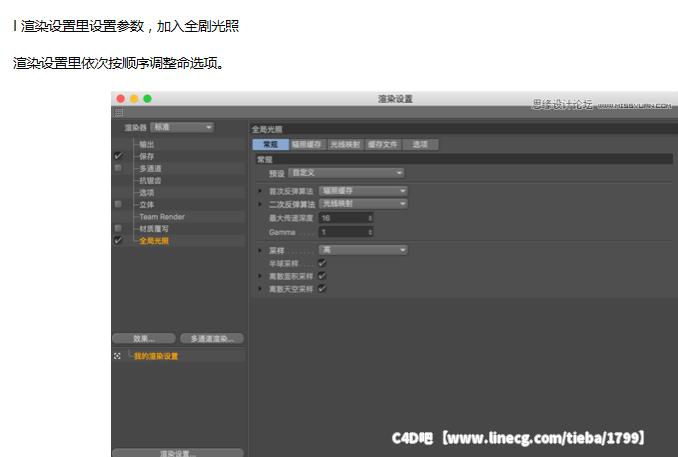Image resolution: width=678 pixels, height=457 pixels.
Task: Expand the 离散天空采样 disclosure triangle
Action: click(260, 288)
